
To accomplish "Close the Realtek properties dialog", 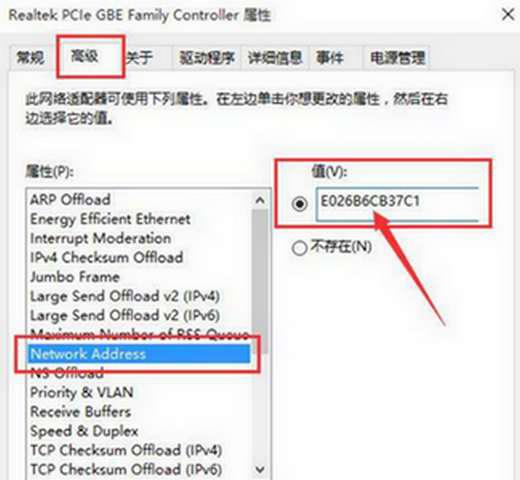I will pyautogui.click(x=508, y=15).
